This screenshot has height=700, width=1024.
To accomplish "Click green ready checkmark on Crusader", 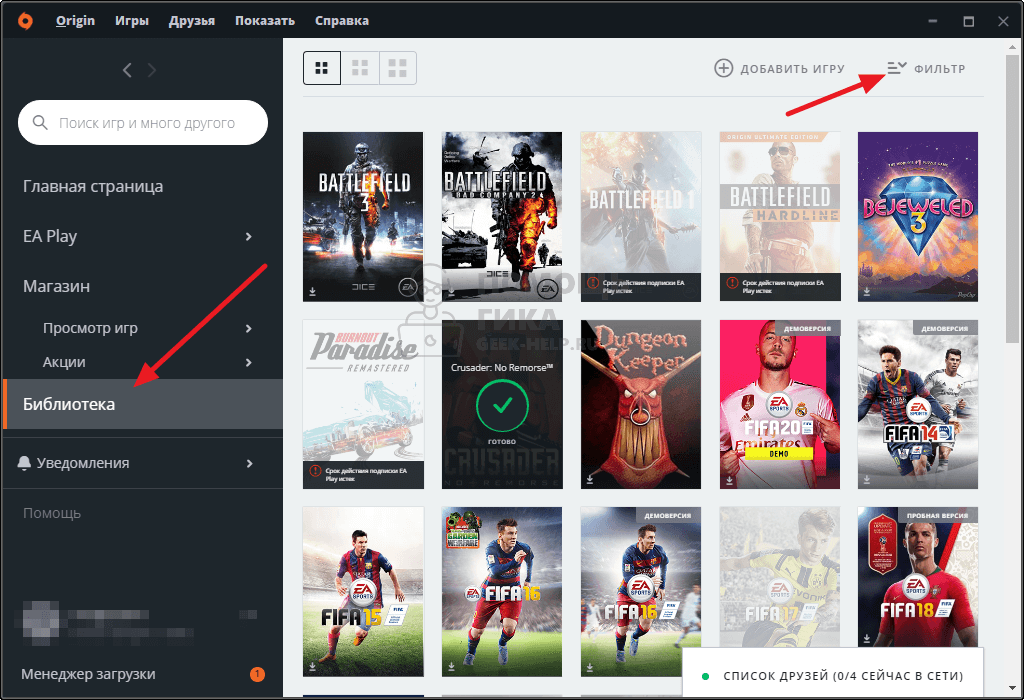I will click(502, 405).
